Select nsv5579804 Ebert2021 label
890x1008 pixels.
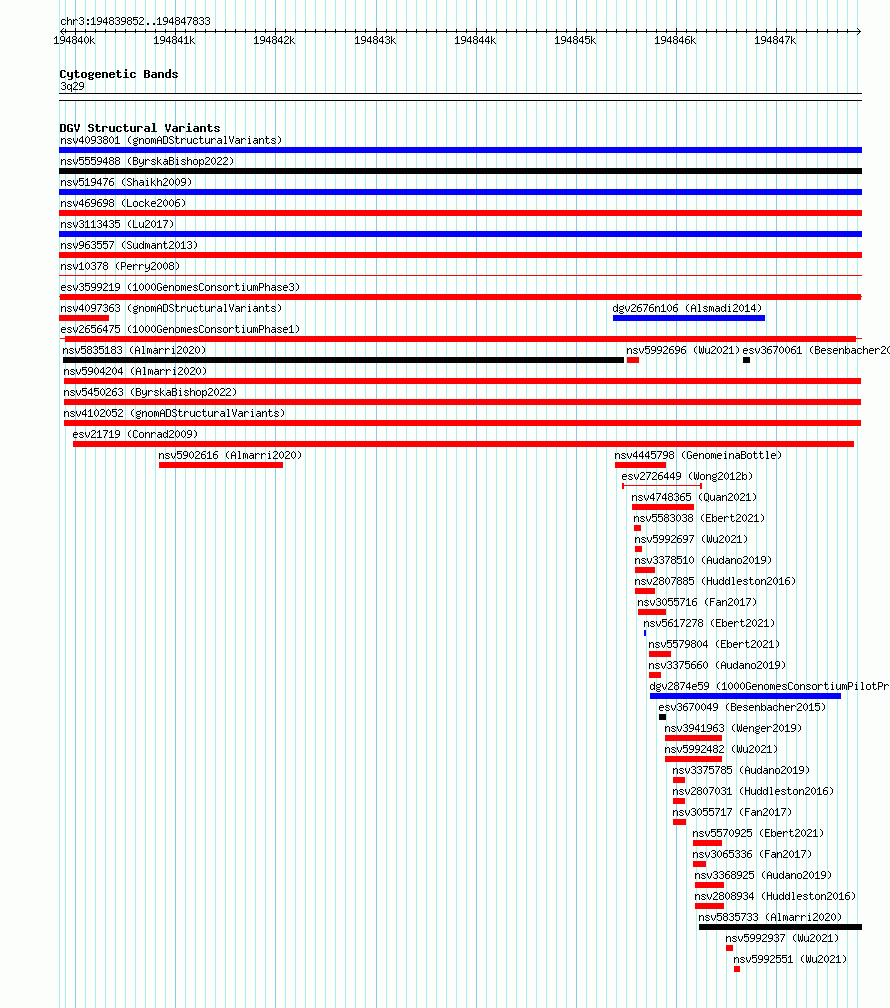click(x=714, y=644)
